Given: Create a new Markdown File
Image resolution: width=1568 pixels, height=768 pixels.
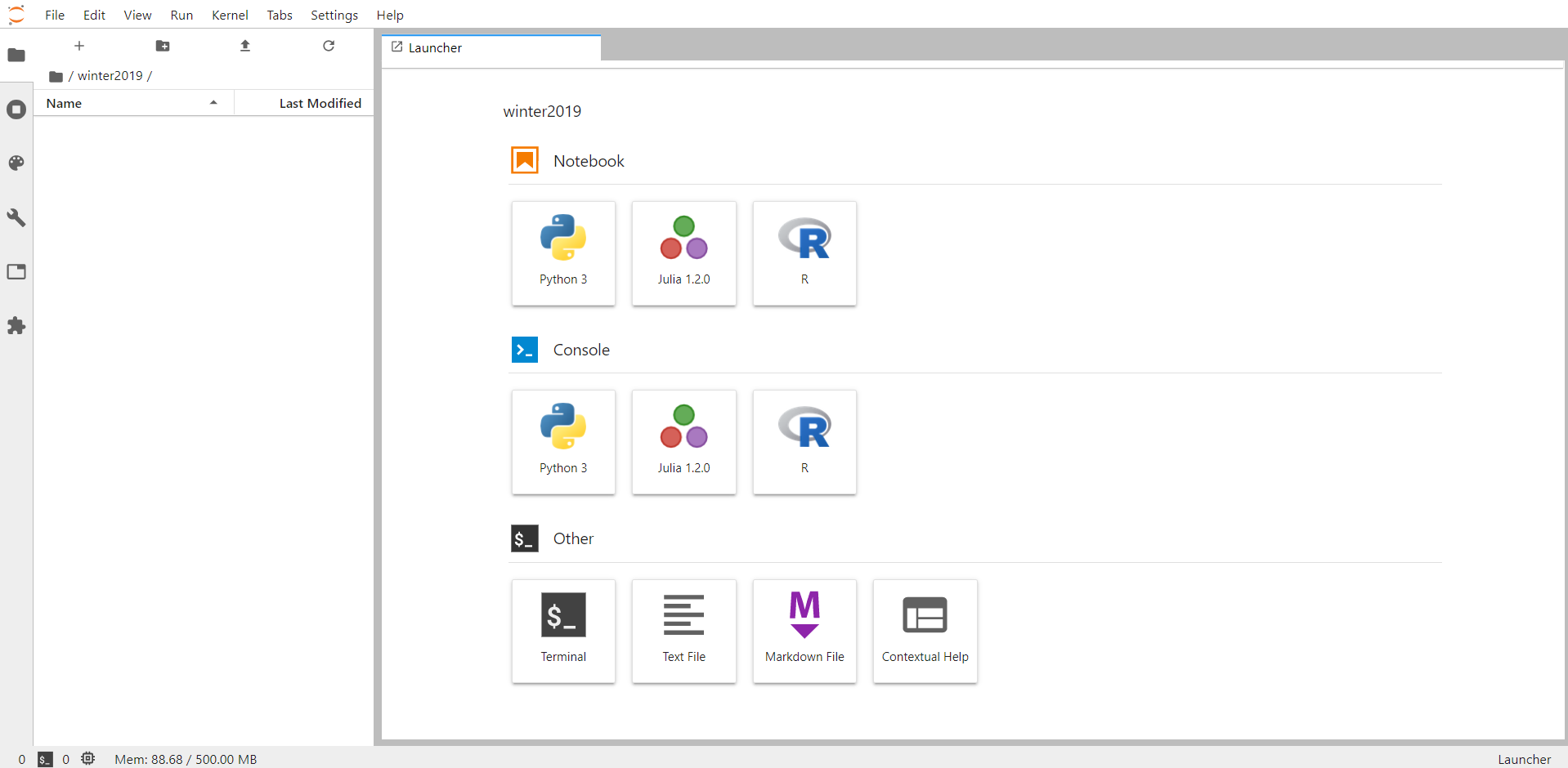Looking at the screenshot, I should pos(804,631).
